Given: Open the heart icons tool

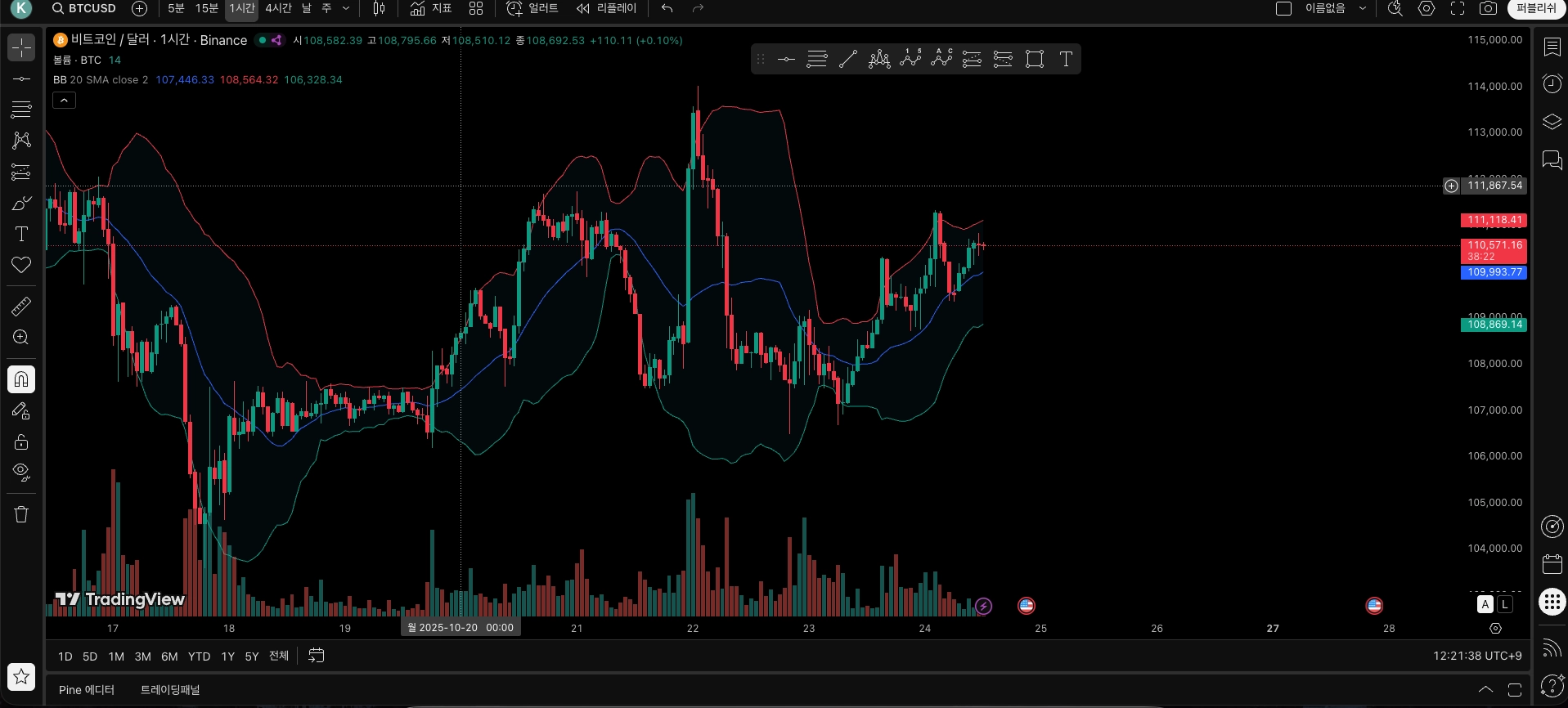Looking at the screenshot, I should [x=21, y=265].
